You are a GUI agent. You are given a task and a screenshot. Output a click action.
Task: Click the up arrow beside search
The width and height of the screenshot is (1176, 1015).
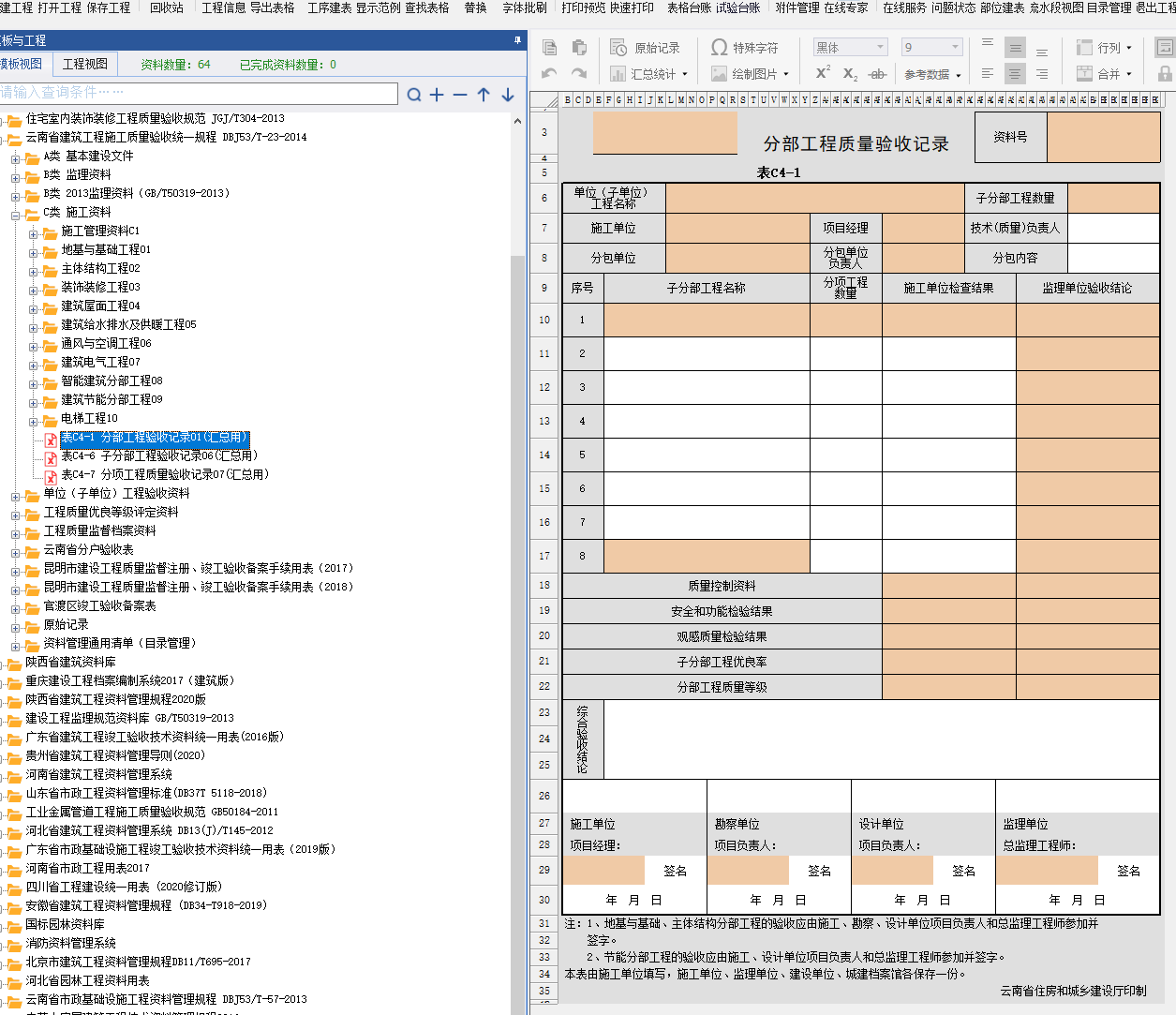[x=484, y=95]
